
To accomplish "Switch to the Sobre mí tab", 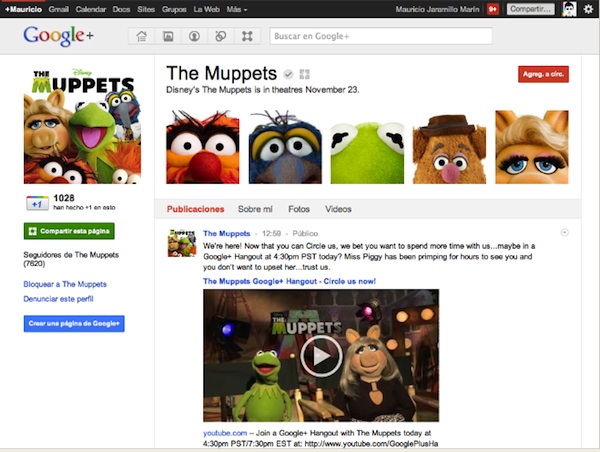I will pyautogui.click(x=255, y=209).
